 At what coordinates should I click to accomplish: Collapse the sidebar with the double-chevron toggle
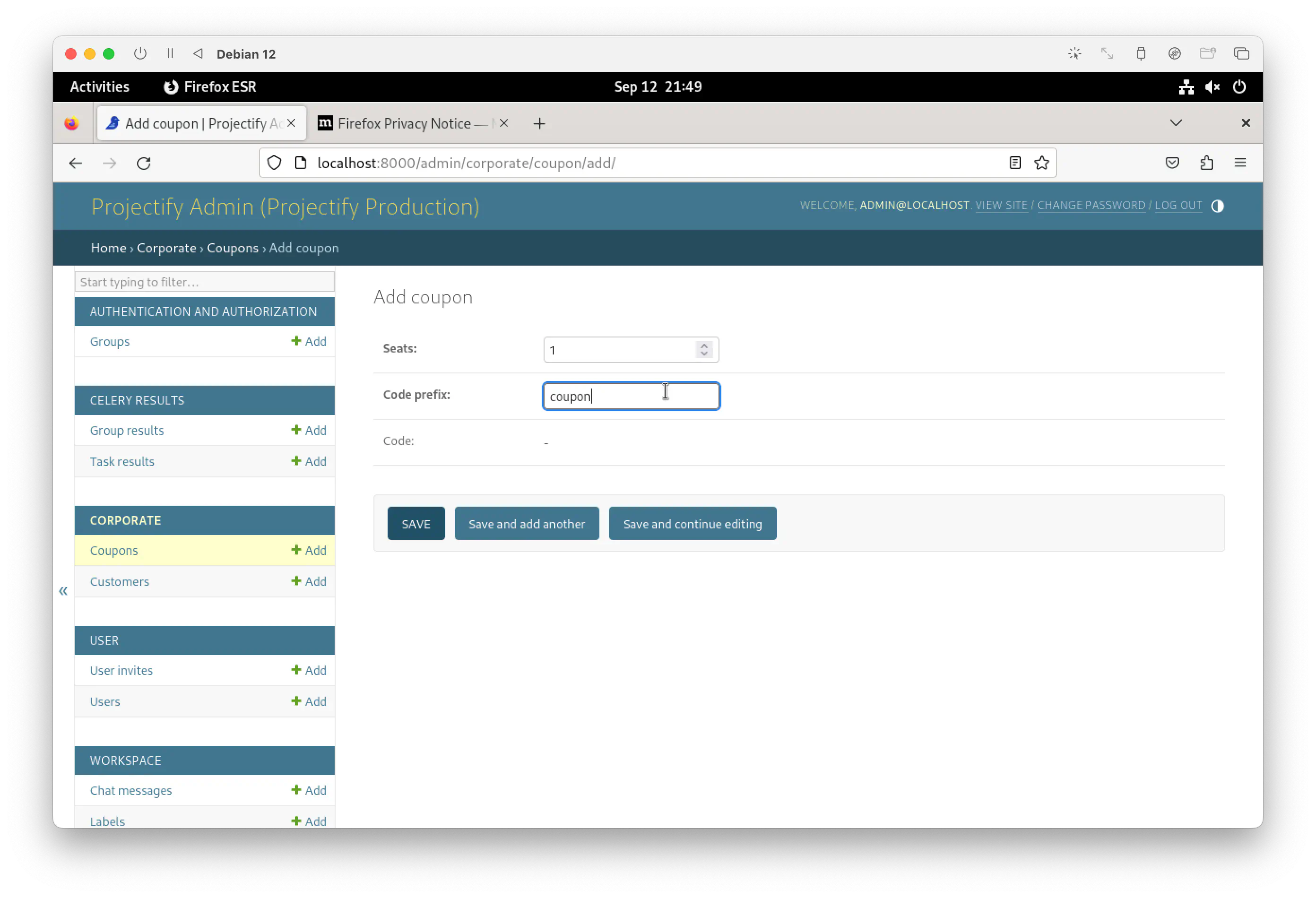click(63, 591)
